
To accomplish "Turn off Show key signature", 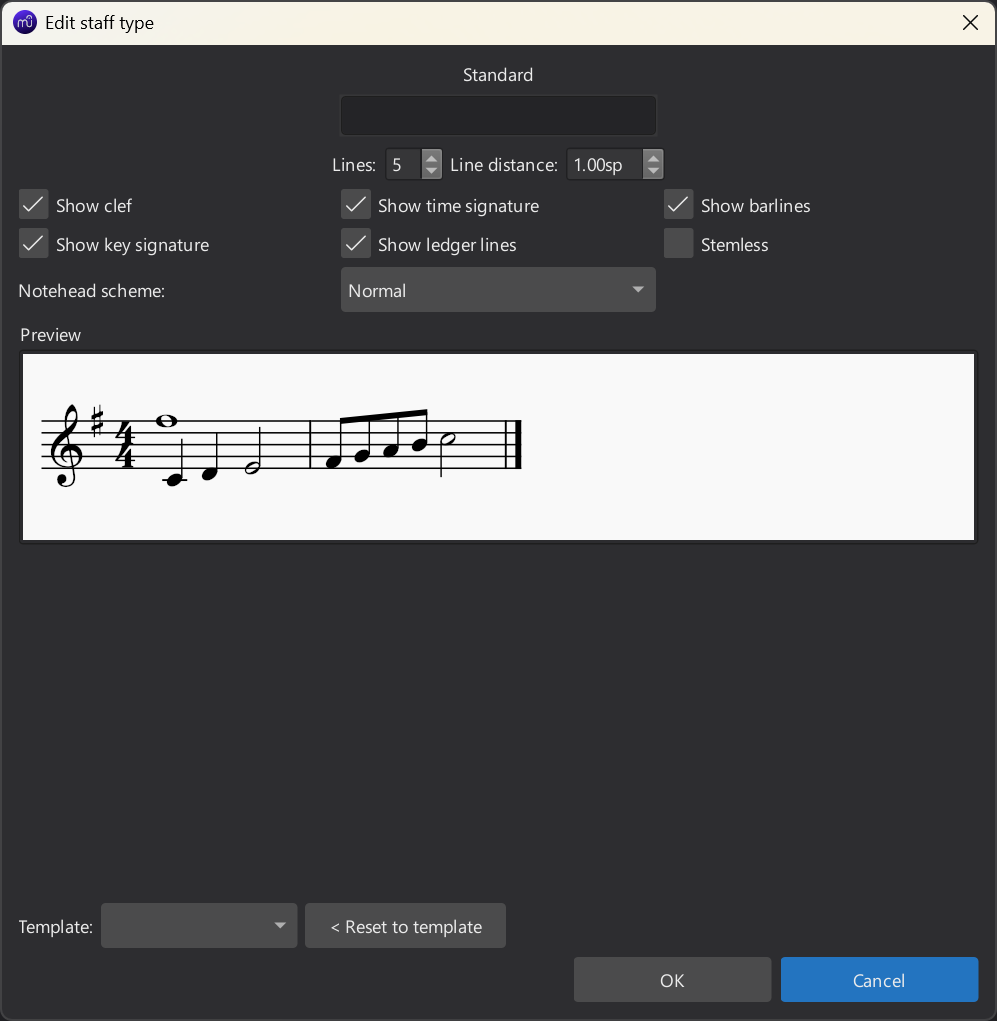I will [x=34, y=244].
